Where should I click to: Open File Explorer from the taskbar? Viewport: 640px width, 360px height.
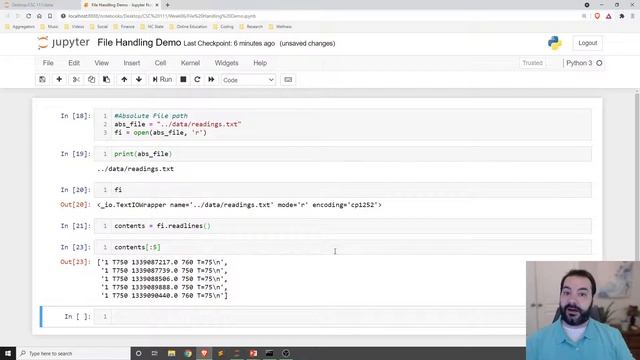(x=171, y=353)
